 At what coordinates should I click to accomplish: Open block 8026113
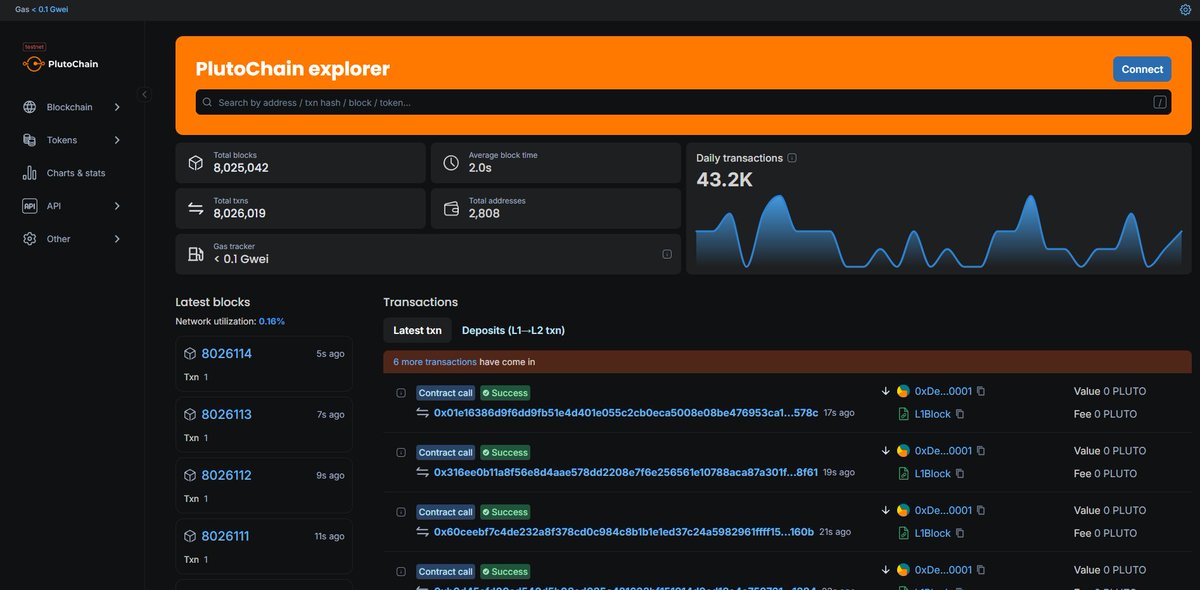pyautogui.click(x=226, y=415)
